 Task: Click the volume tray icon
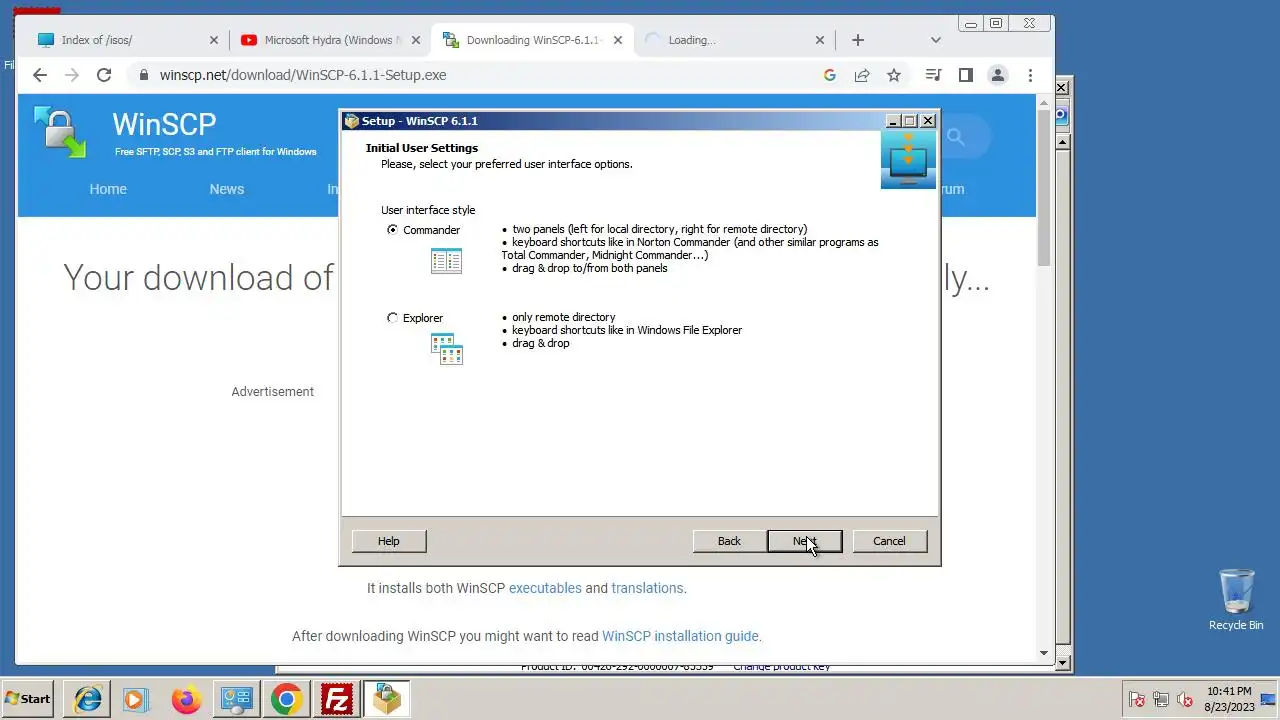1185,699
